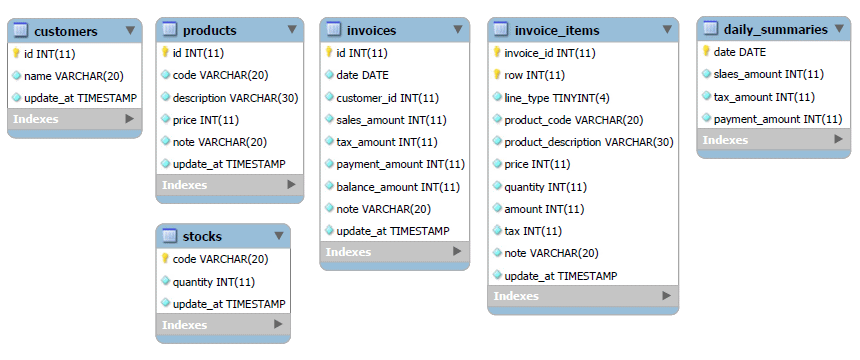Image resolution: width=860 pixels, height=360 pixels.
Task: Collapse the daily_summaries table with header arrow
Action: coord(839,28)
